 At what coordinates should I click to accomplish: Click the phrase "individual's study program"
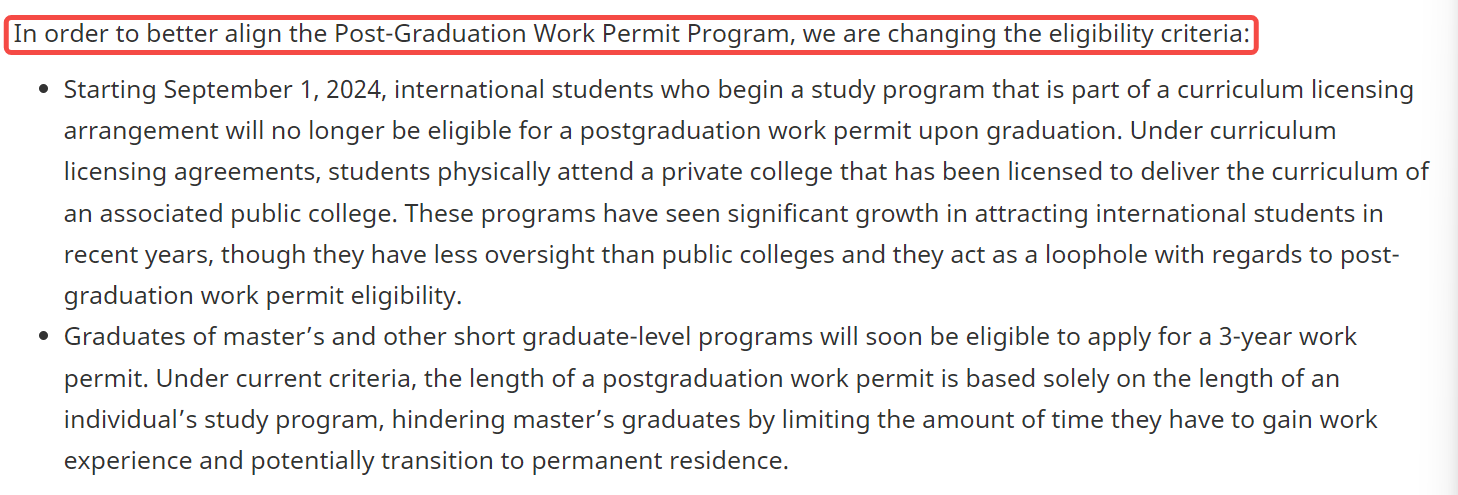218,420
